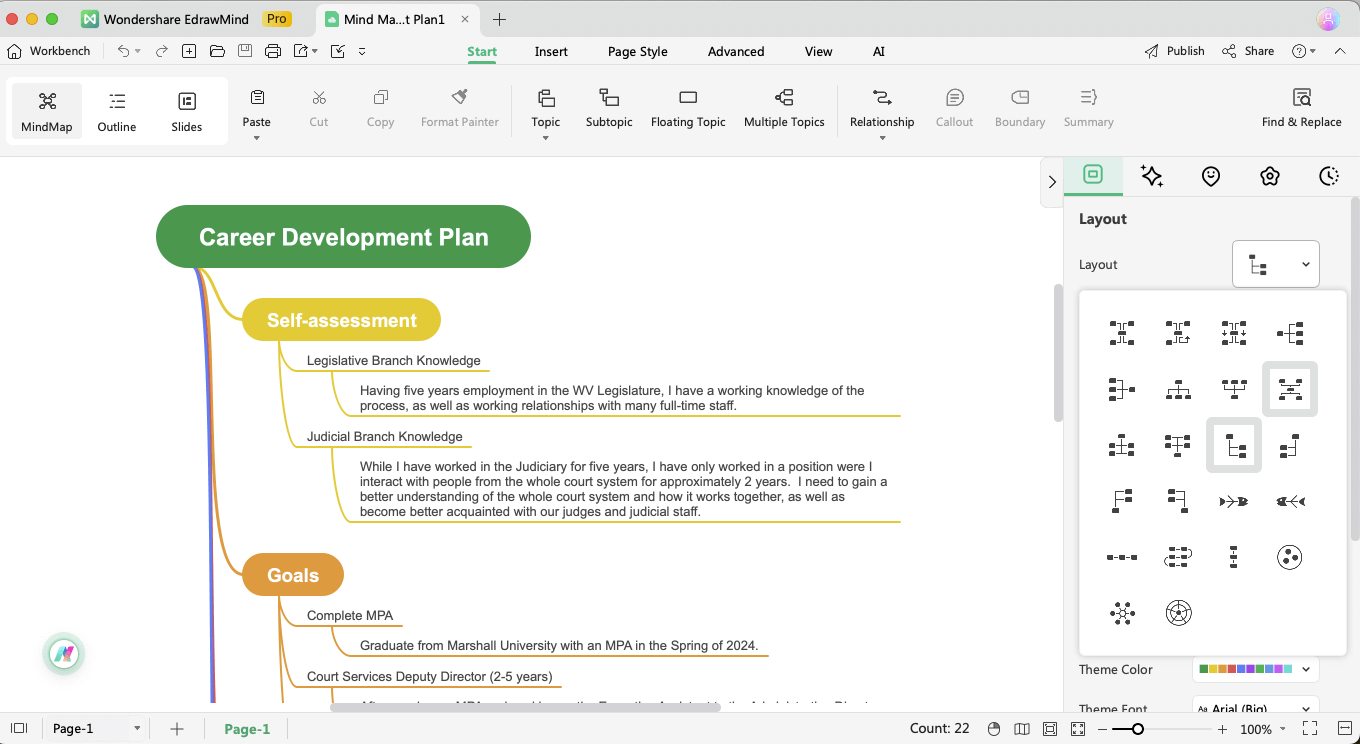Switch to Slides view mode
This screenshot has width=1360, height=744.
point(187,111)
